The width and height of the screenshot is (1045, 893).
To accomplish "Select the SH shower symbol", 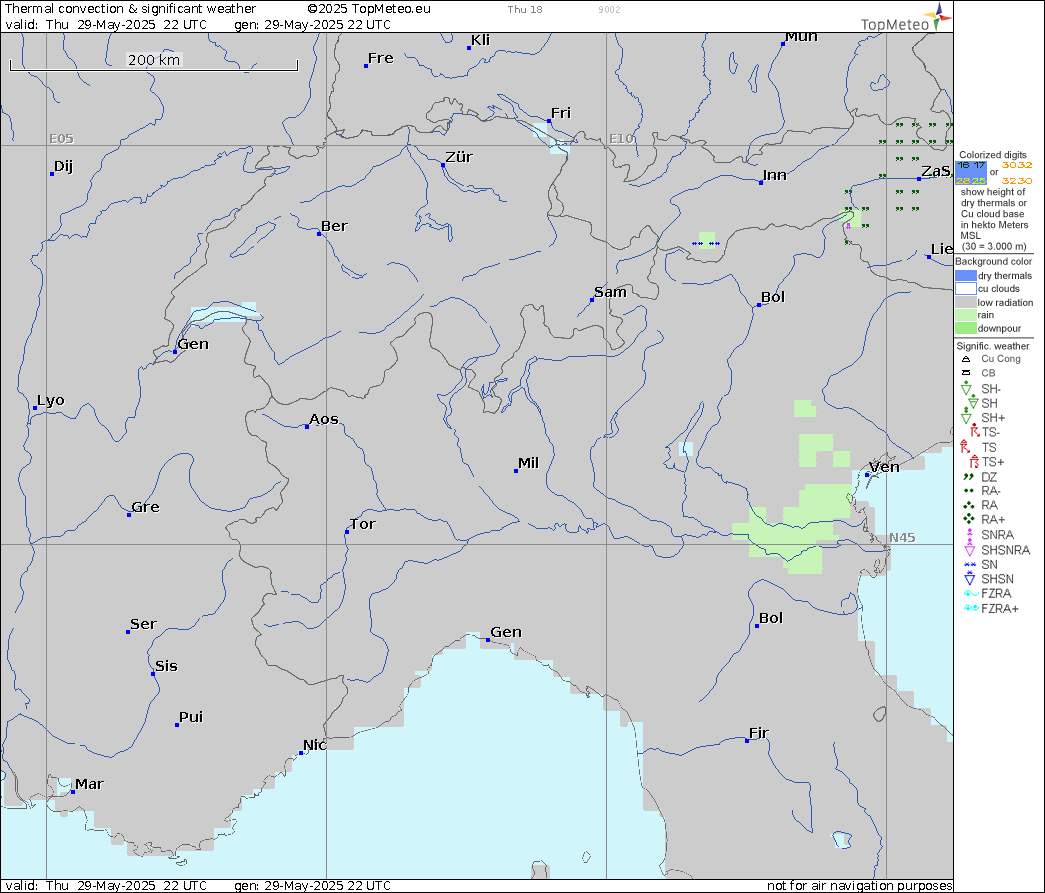I will point(973,403).
